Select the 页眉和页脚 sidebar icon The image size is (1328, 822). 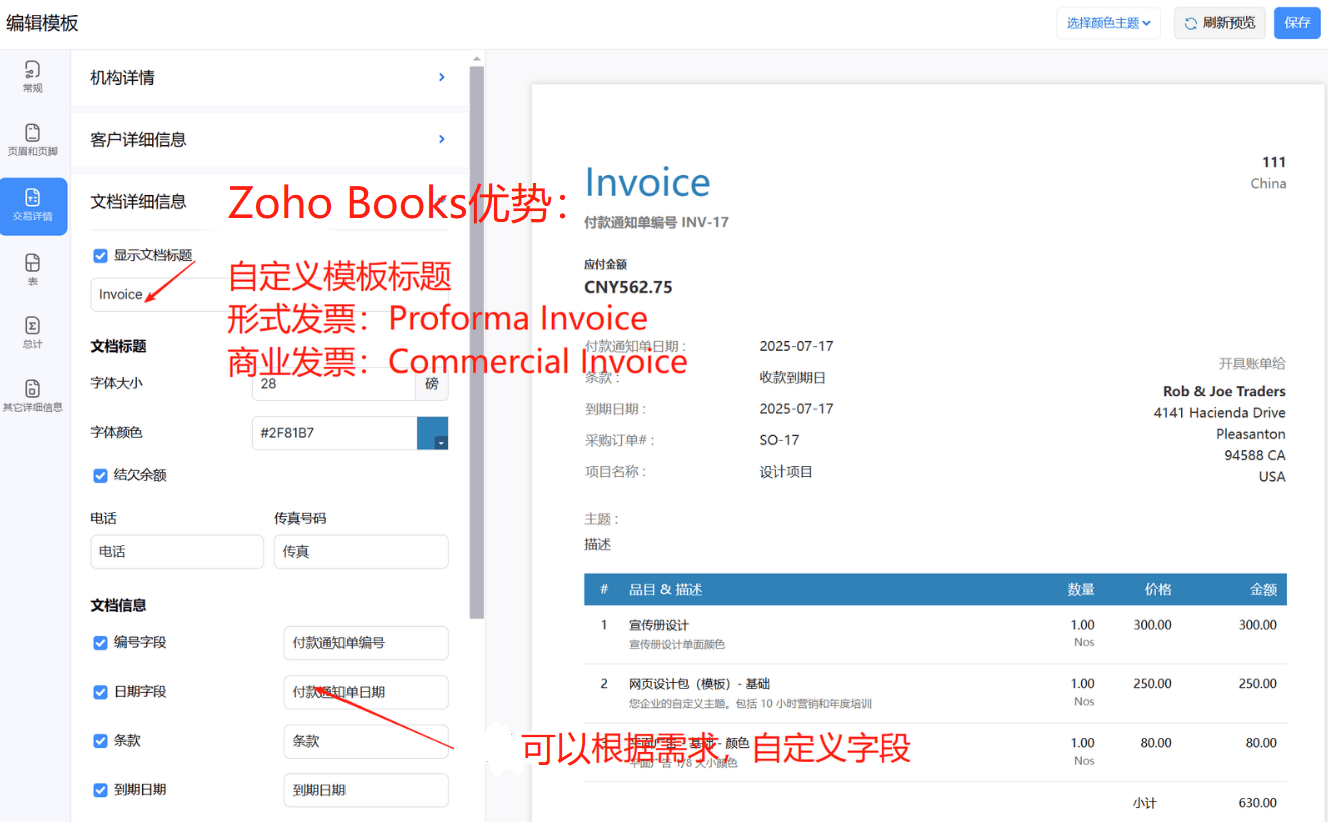tap(33, 140)
